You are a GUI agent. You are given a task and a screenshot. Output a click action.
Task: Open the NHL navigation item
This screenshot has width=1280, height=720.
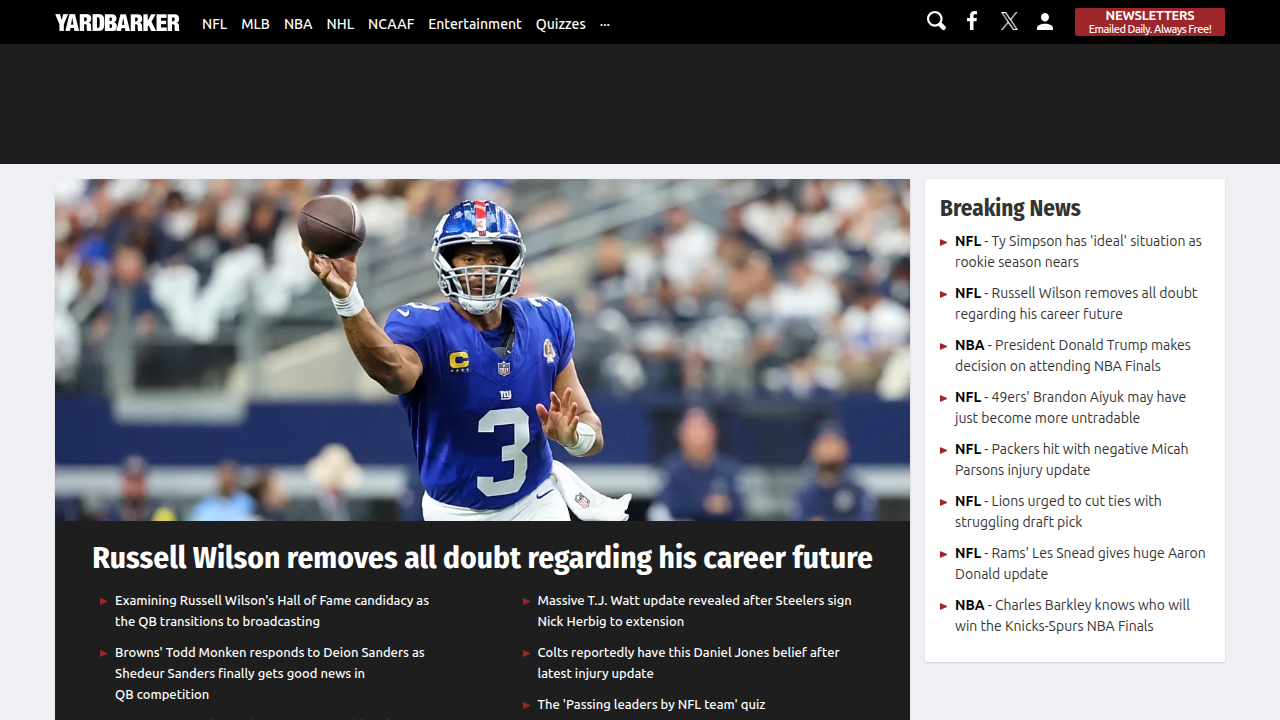pyautogui.click(x=340, y=24)
